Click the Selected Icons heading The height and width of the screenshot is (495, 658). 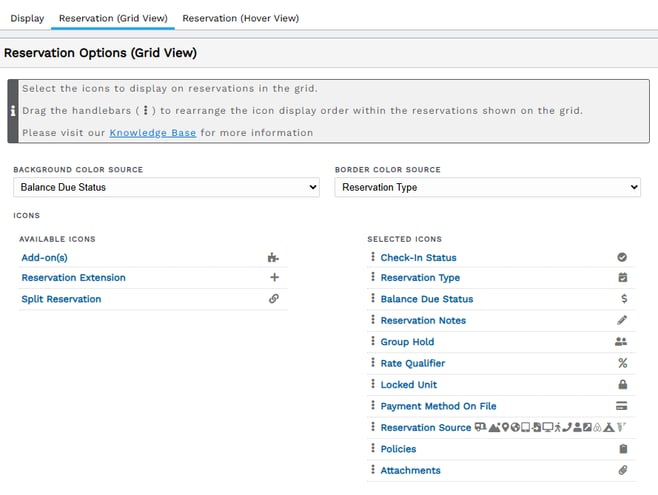405,239
